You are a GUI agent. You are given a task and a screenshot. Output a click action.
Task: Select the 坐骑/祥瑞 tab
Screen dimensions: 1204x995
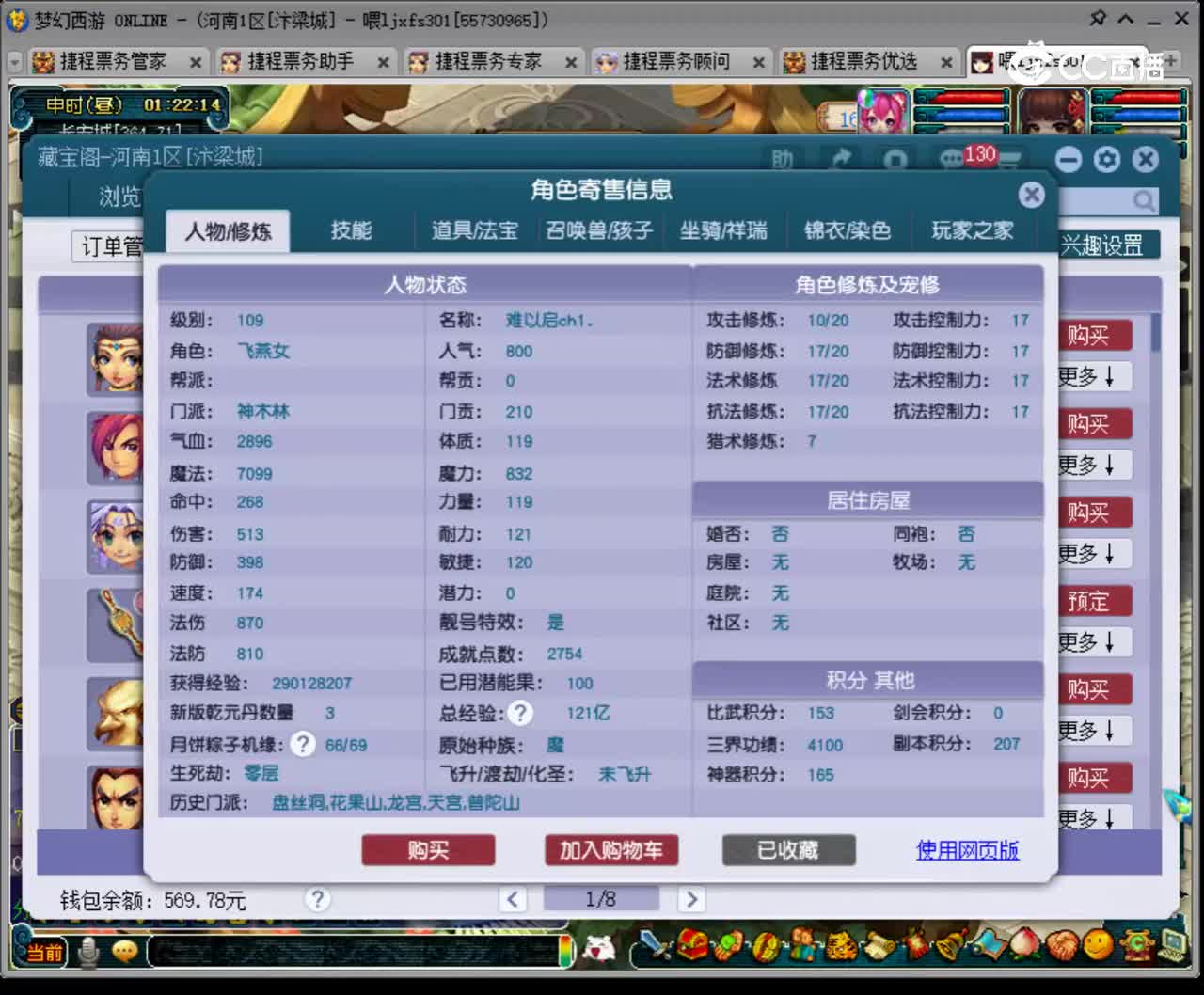[x=723, y=230]
